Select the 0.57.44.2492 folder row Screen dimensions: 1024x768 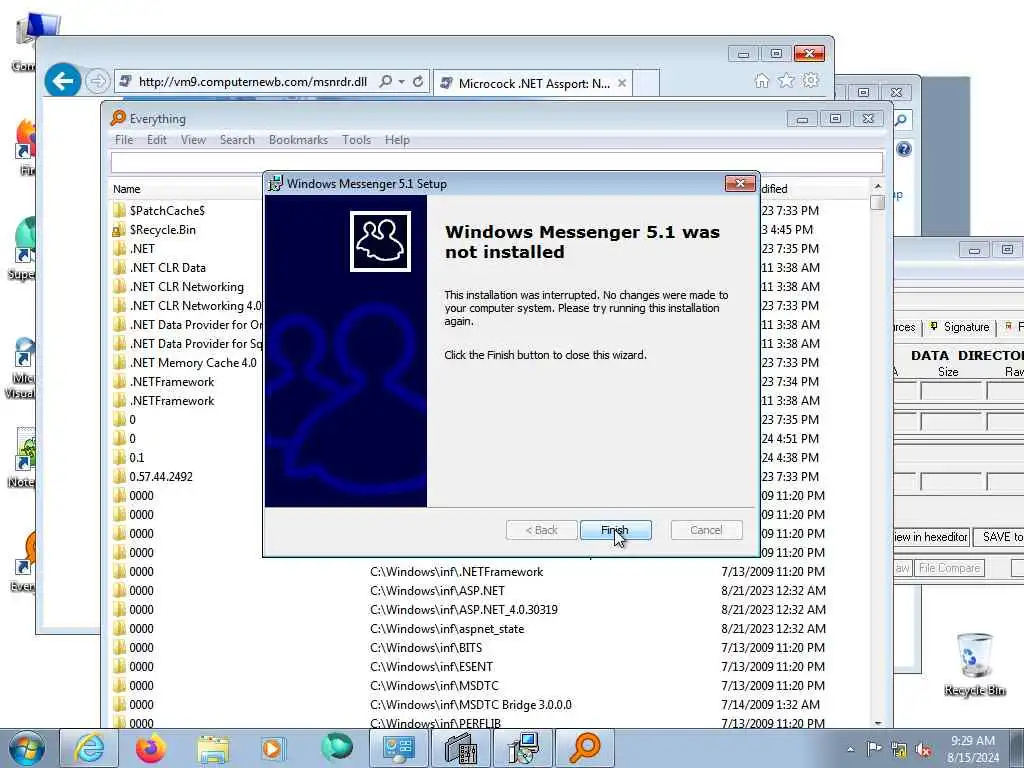[x=161, y=477]
